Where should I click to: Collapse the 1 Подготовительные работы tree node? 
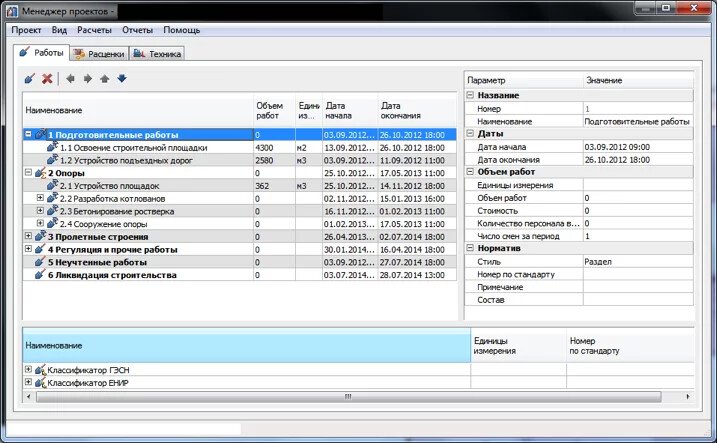(28, 134)
